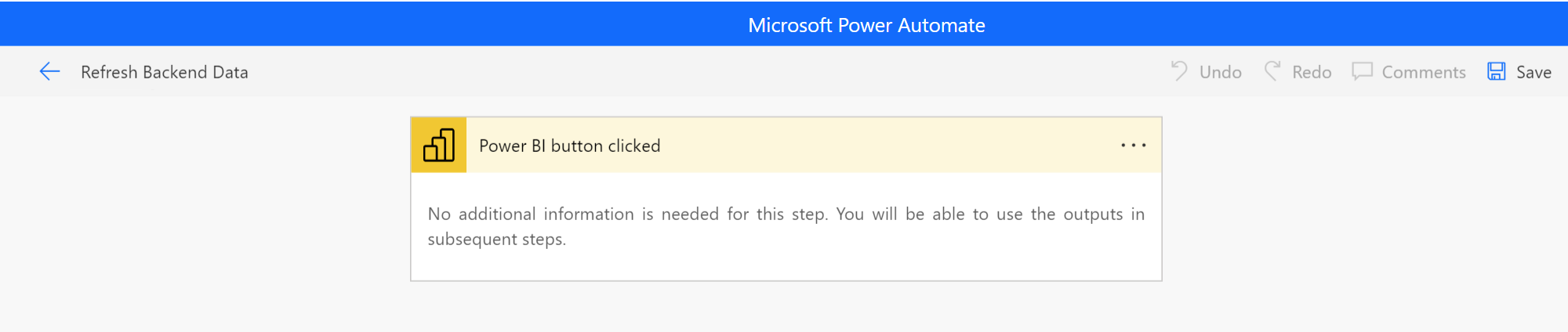Open the trigger card's ellipsis menu
This screenshot has height=332, width=1568.
click(x=1133, y=146)
